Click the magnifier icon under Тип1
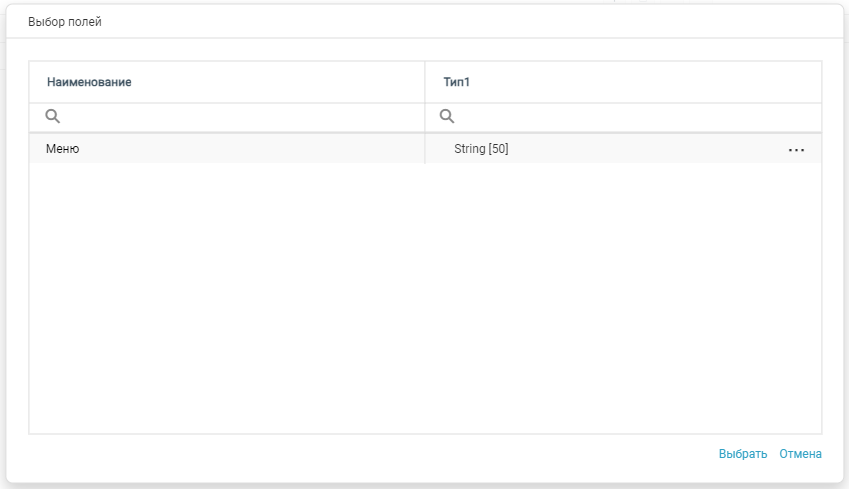The width and height of the screenshot is (849, 489). (447, 116)
